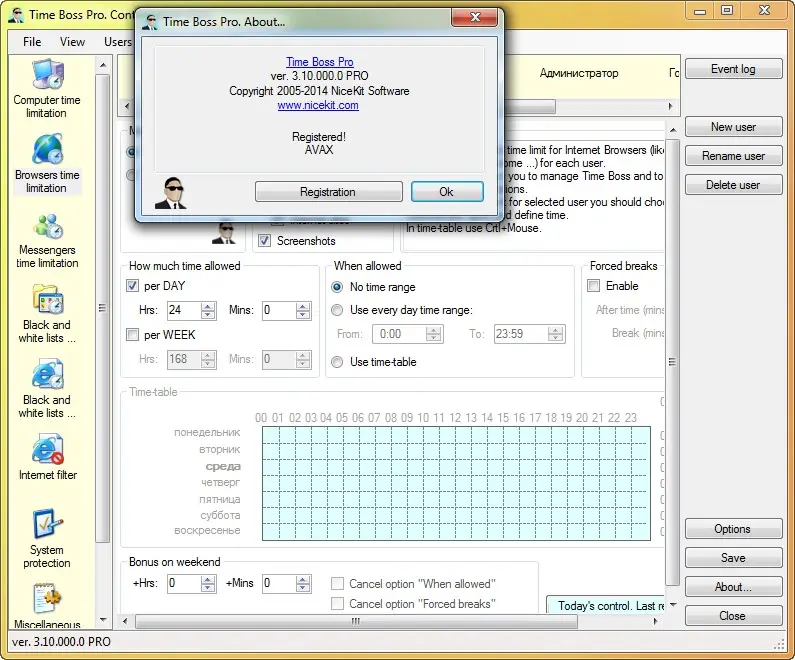The height and width of the screenshot is (660, 795).
Task: Open System protection section
Action: (x=47, y=538)
